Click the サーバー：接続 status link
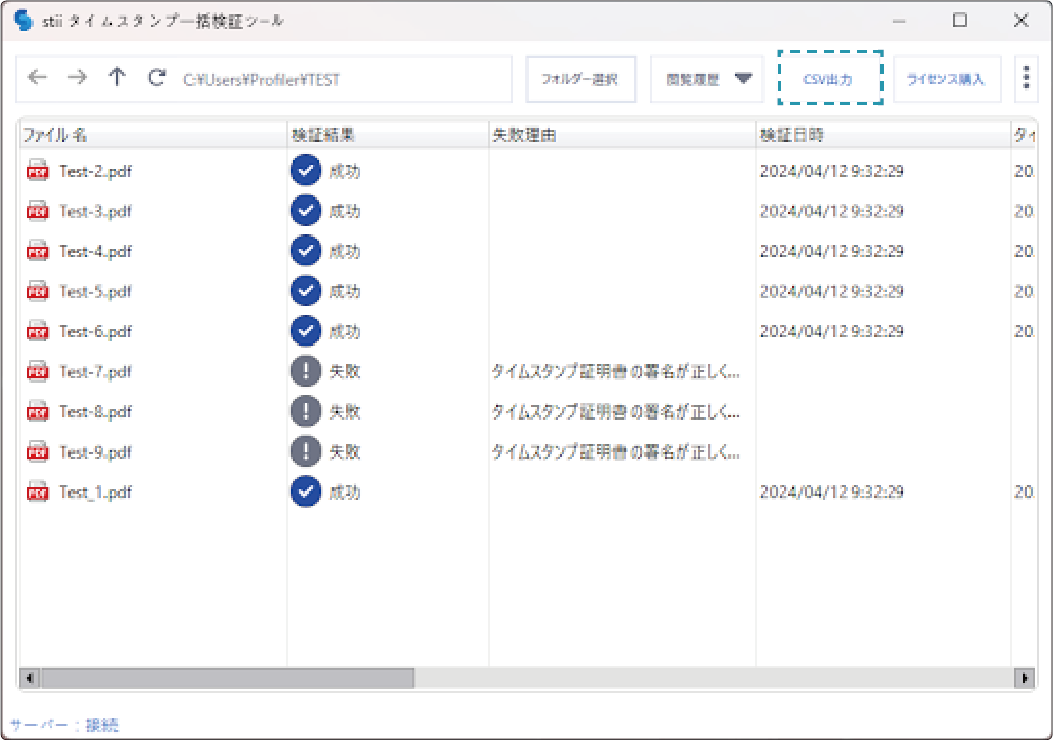 click(64, 724)
